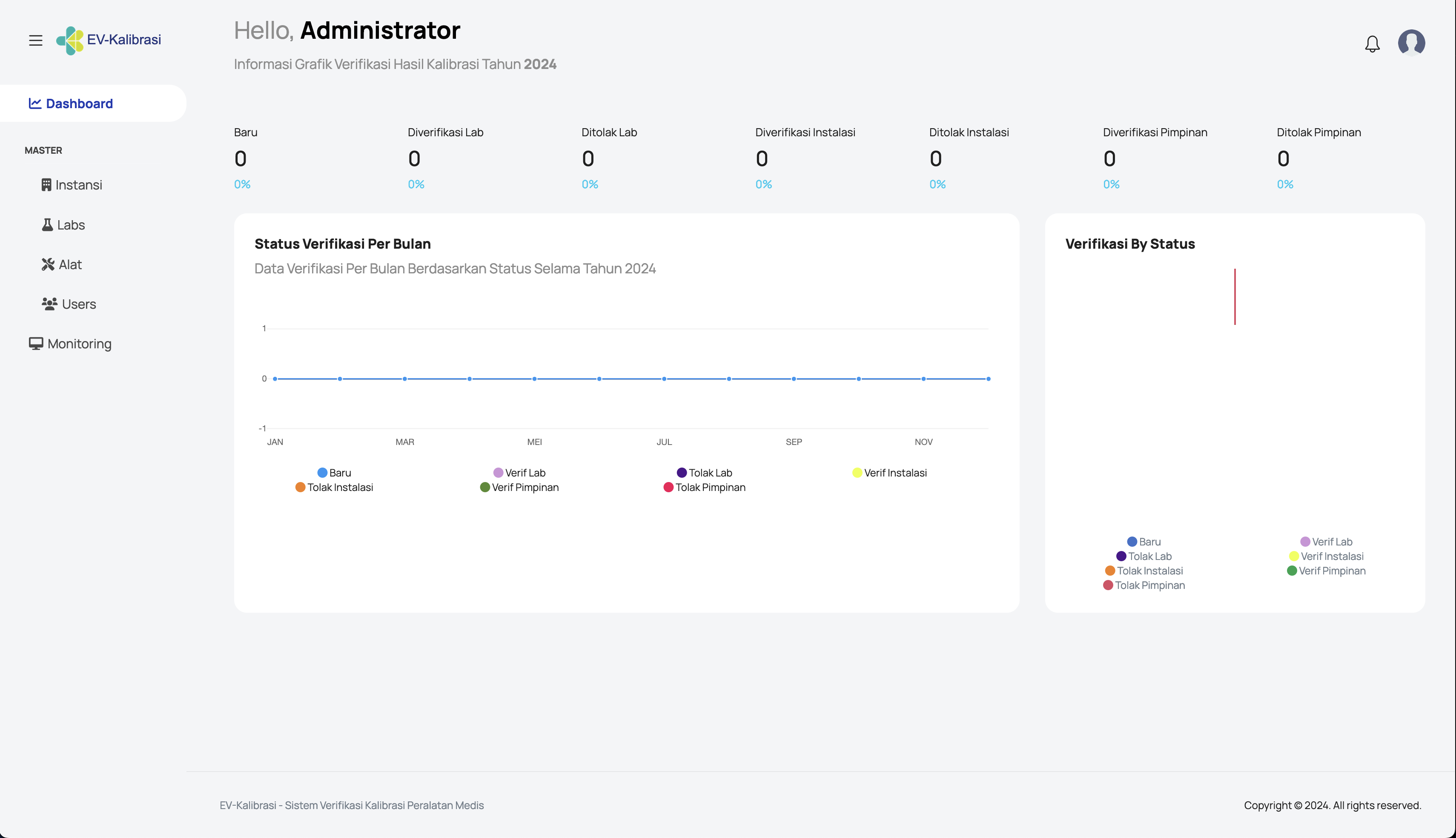The image size is (1456, 838).
Task: Toggle Baru series in line chart legend
Action: (334, 473)
